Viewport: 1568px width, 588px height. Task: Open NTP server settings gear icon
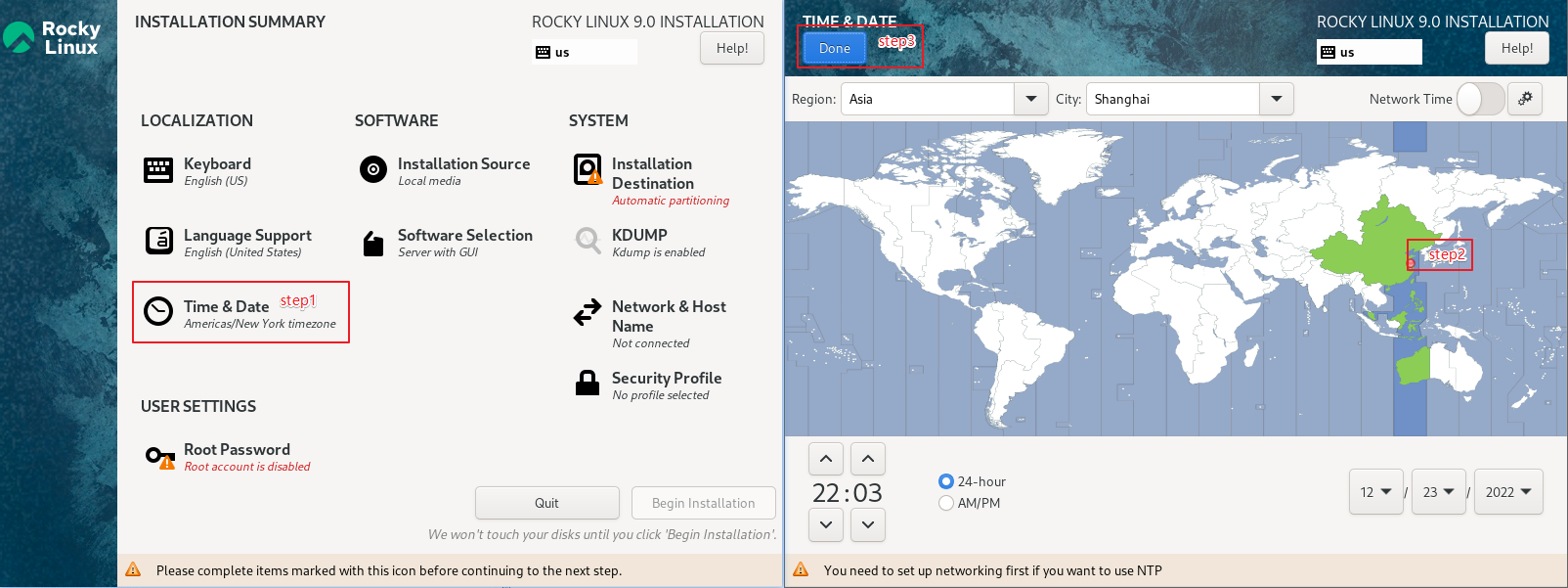point(1525,99)
